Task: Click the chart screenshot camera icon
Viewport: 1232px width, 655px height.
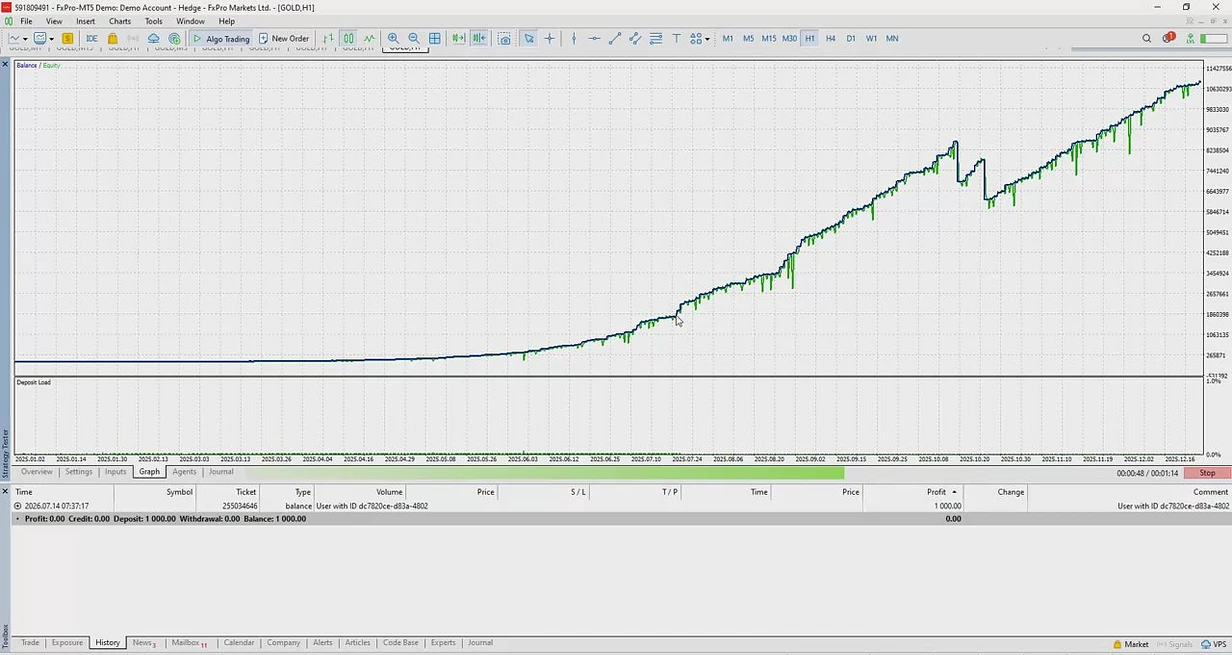Action: [x=505, y=39]
